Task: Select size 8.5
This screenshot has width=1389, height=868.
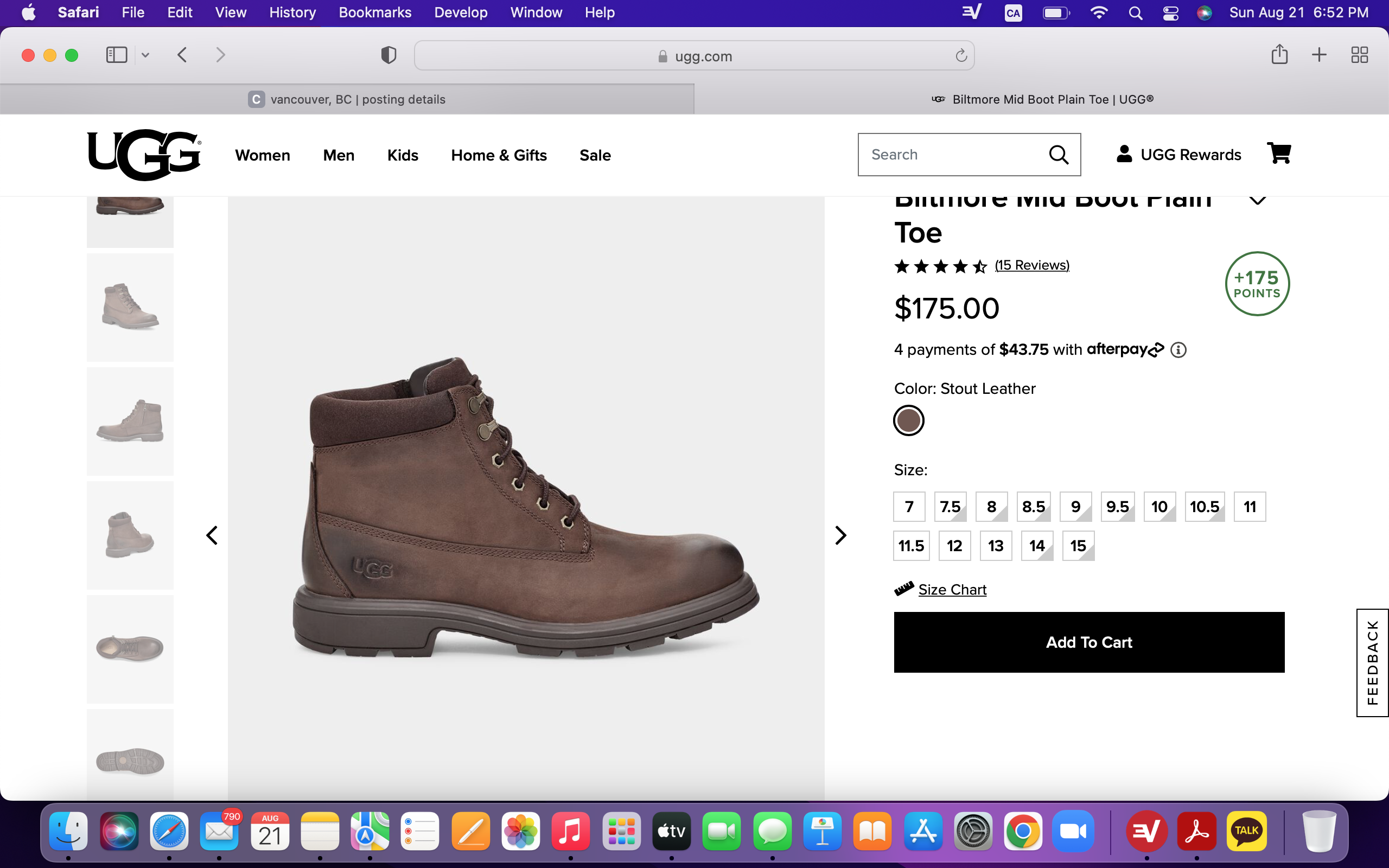Action: tap(1034, 506)
